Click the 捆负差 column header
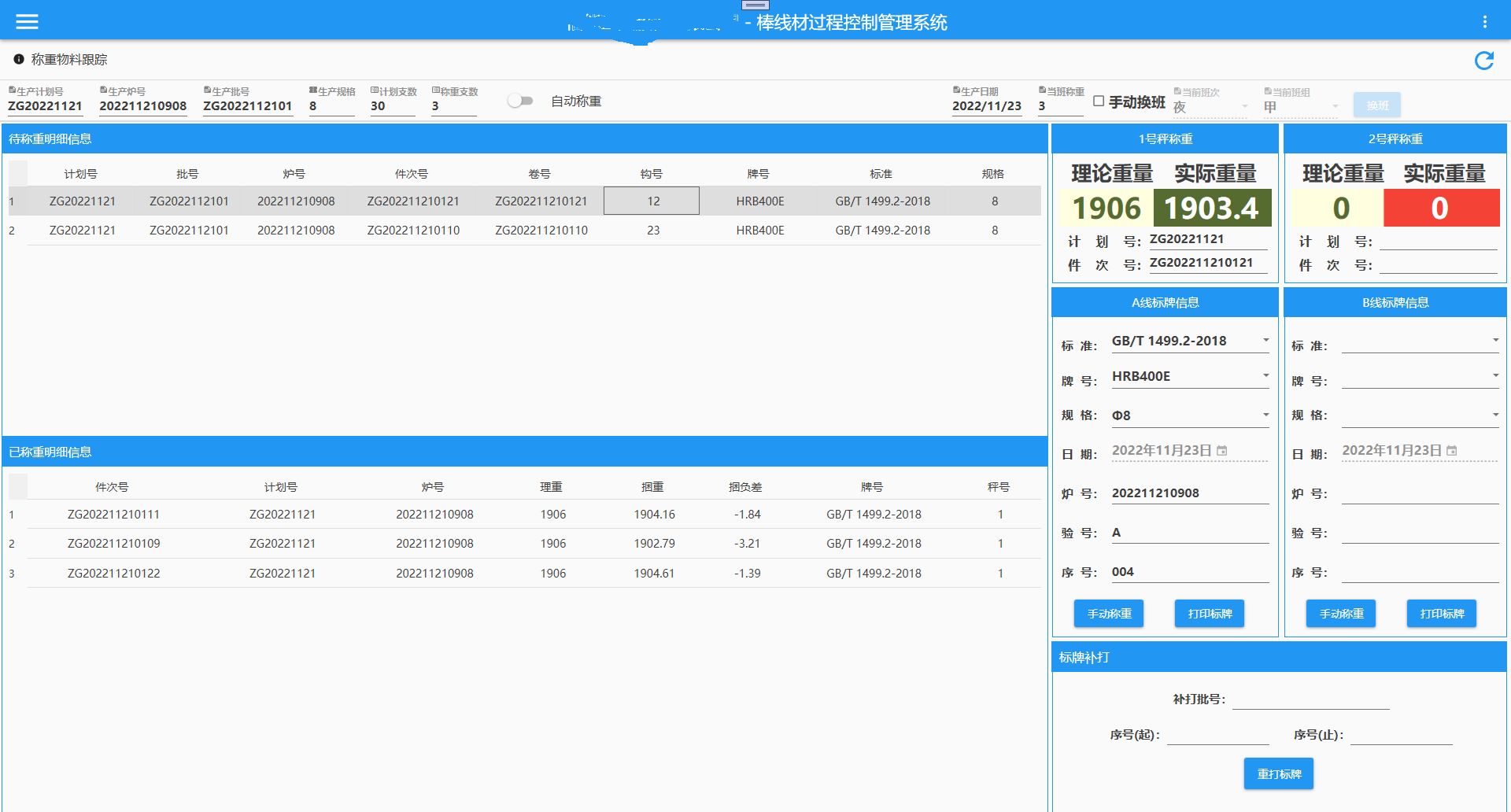Viewport: 1511px width, 812px height. click(x=745, y=487)
